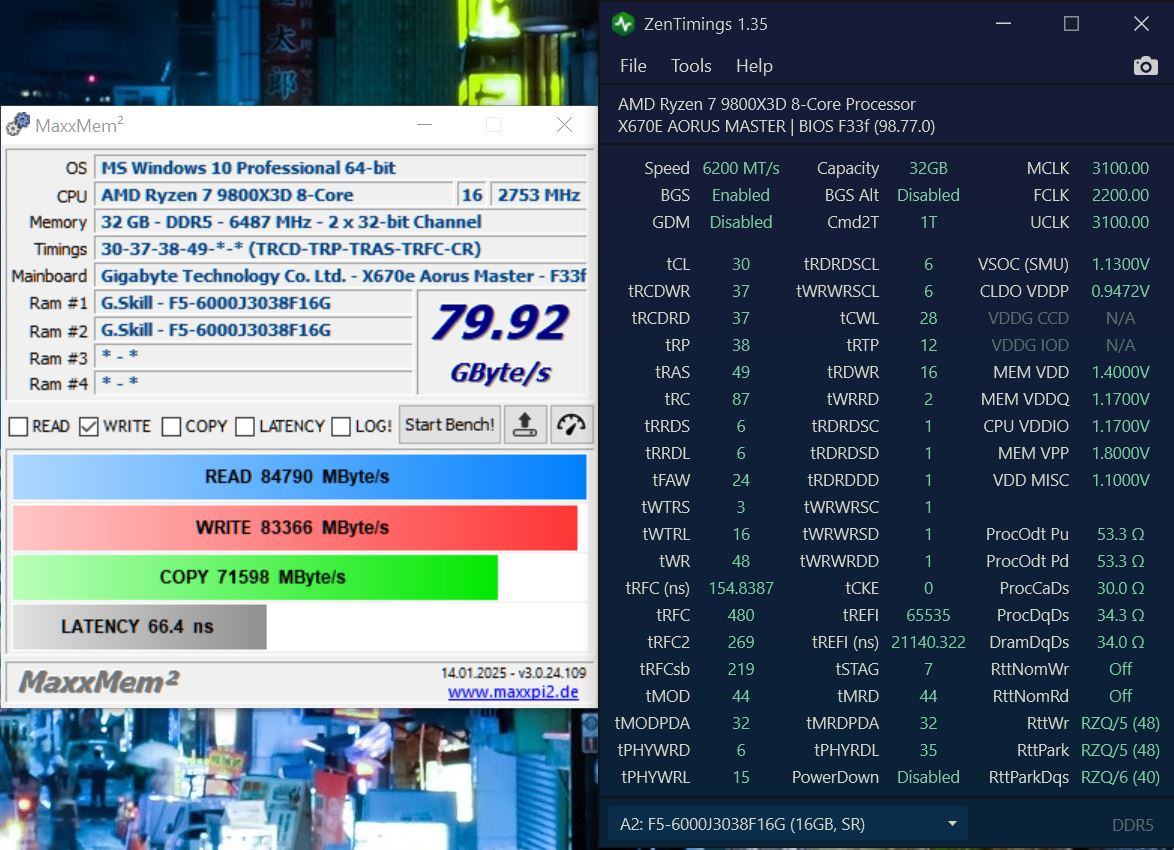Click the tCL value 30
Viewport: 1174px width, 850px height.
tap(740, 264)
